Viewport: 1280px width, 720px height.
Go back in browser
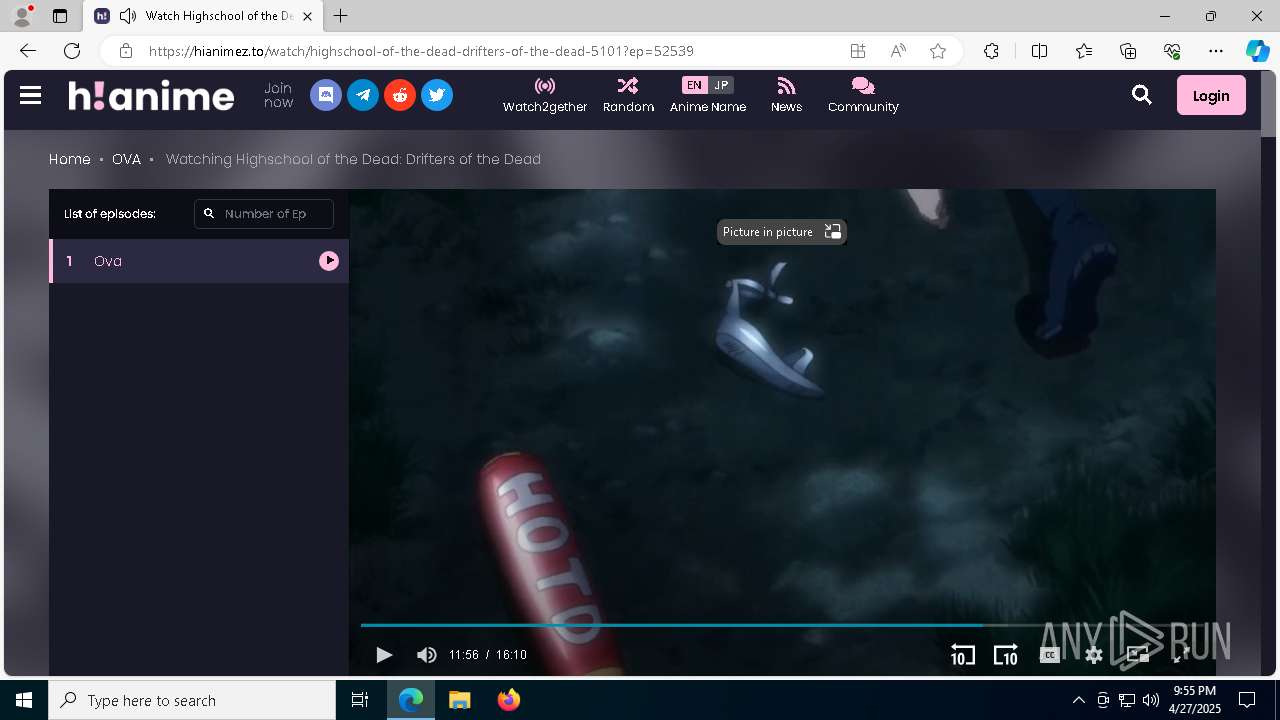click(28, 51)
